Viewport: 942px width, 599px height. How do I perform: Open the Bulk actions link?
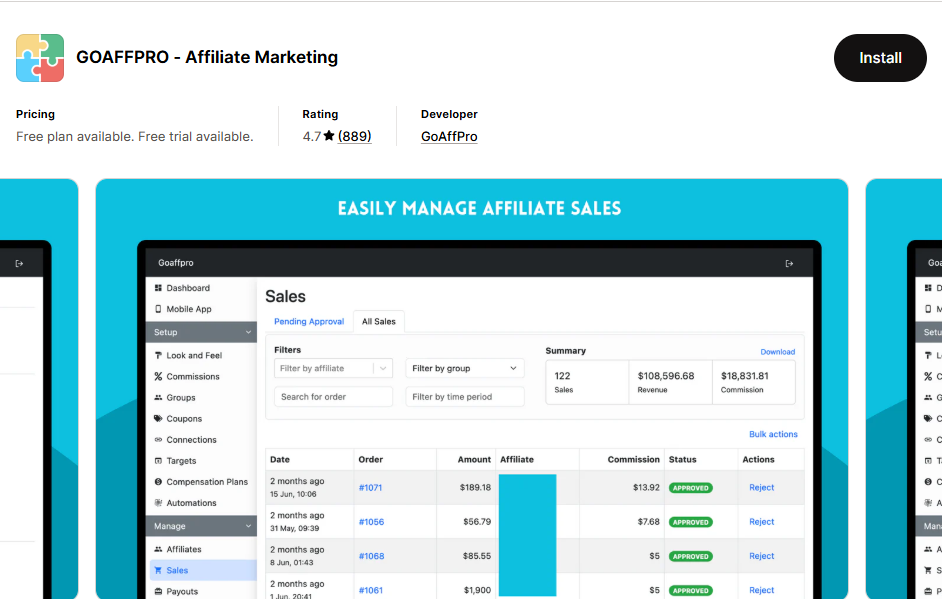(773, 434)
